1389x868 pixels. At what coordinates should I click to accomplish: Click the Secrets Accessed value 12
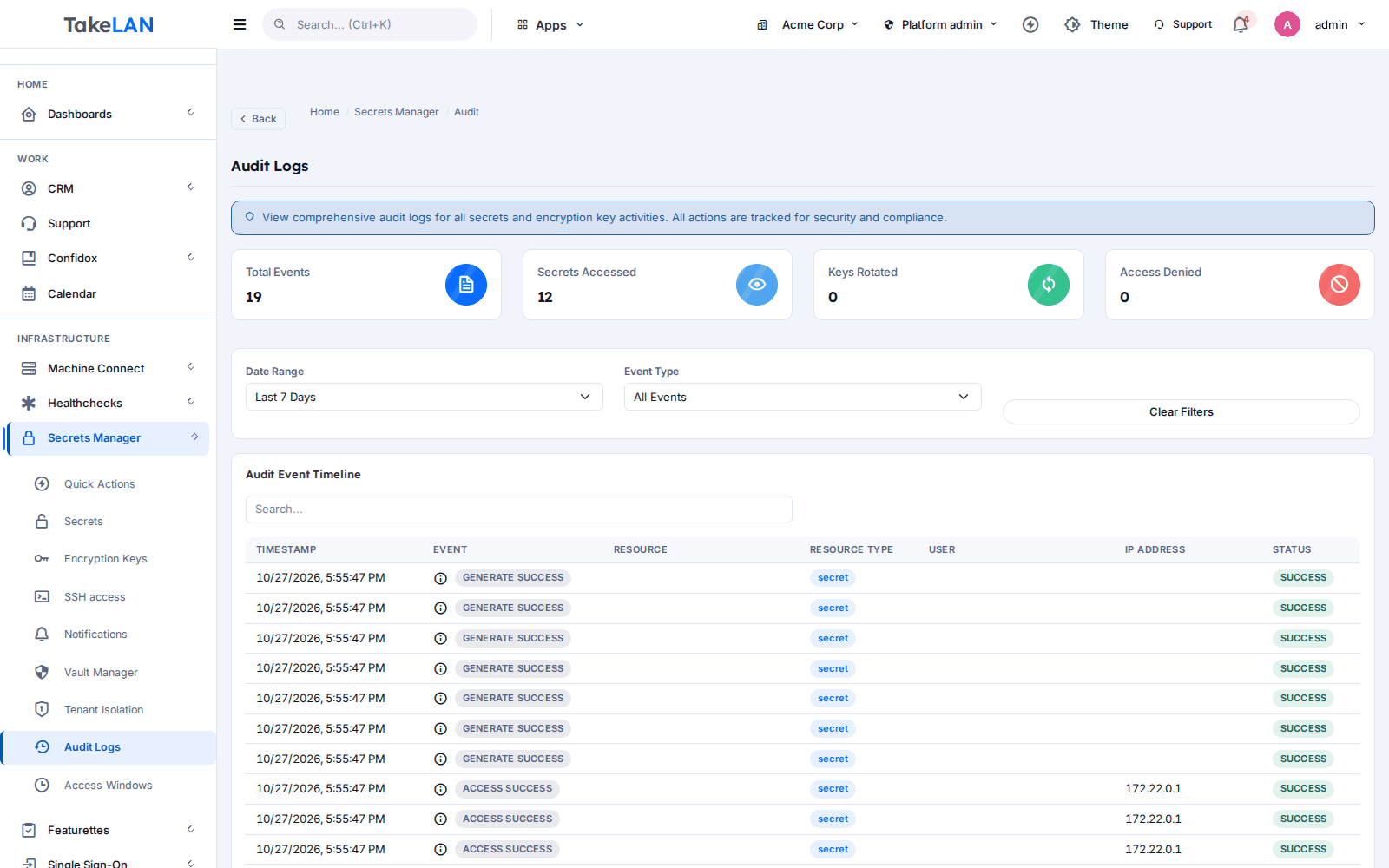[x=545, y=297]
